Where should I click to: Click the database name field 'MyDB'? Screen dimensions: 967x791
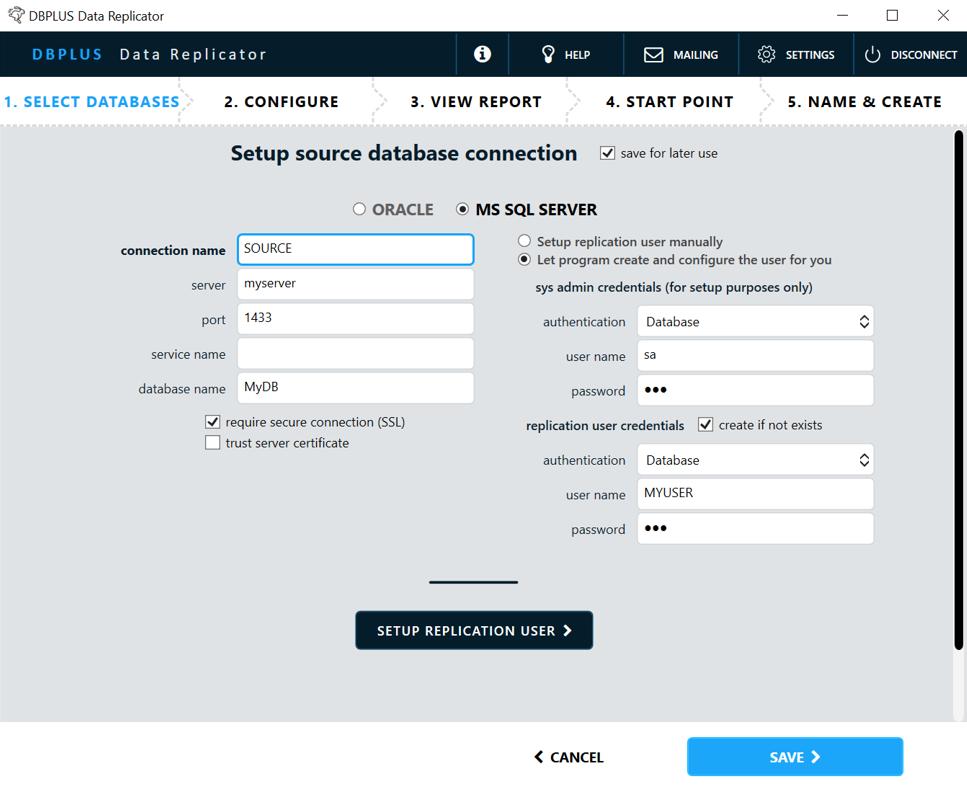point(355,388)
